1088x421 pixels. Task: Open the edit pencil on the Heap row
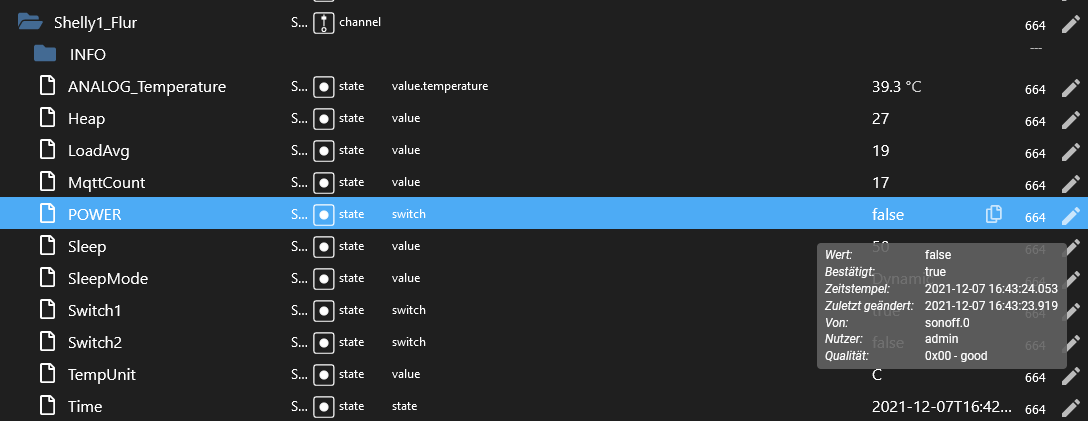coord(1070,120)
